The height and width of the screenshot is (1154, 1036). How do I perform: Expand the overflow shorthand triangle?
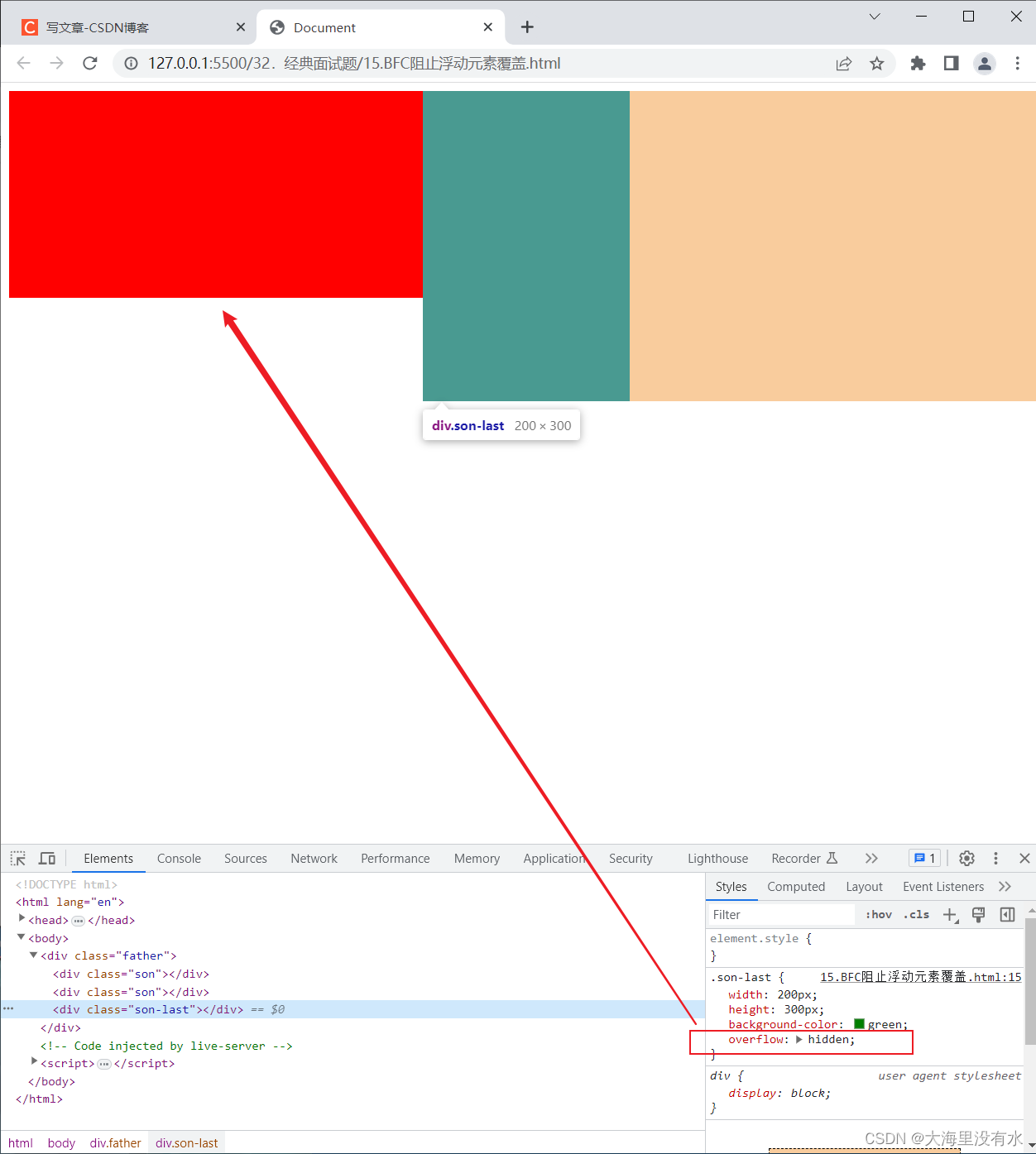[x=799, y=1039]
